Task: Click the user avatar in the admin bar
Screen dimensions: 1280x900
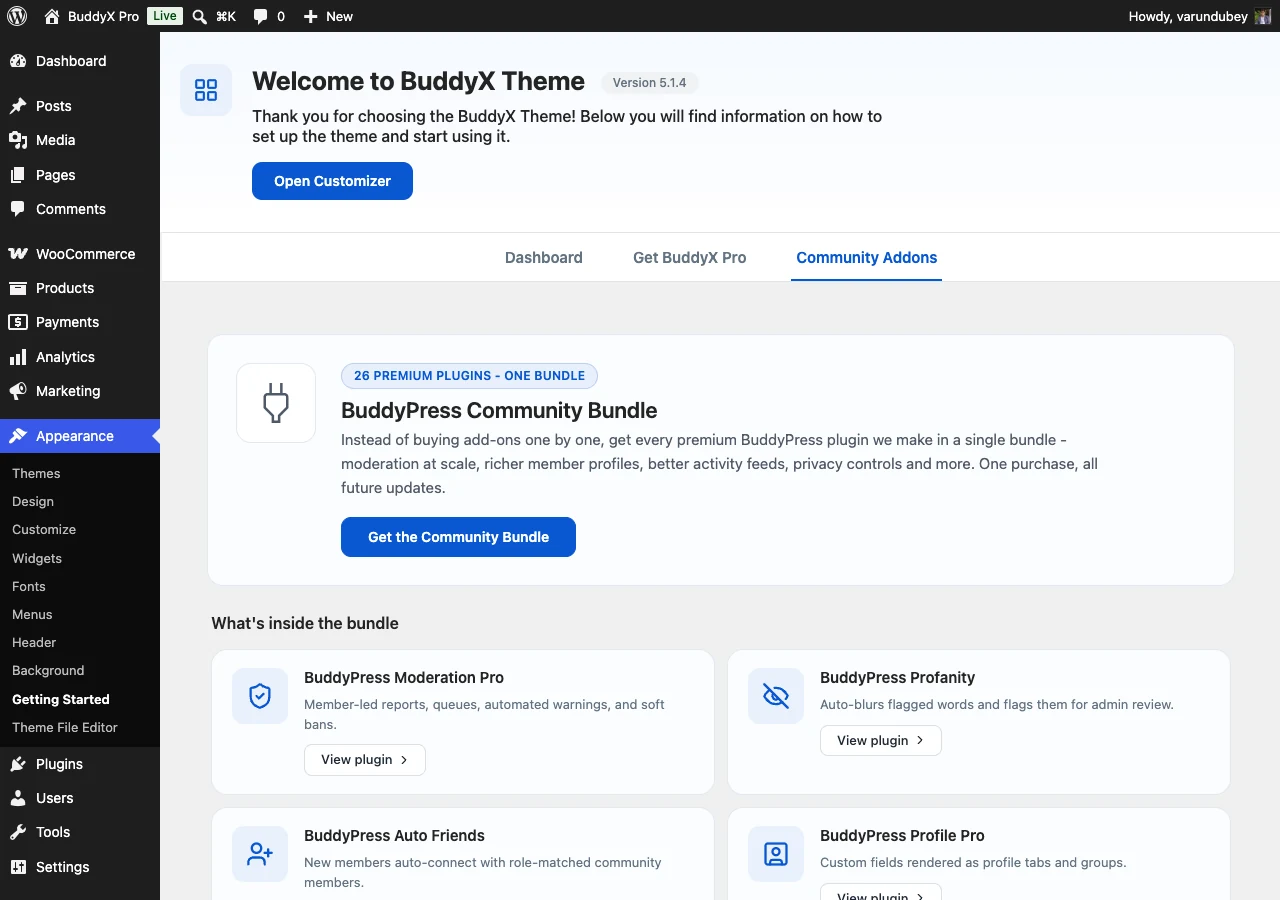Action: (1263, 16)
